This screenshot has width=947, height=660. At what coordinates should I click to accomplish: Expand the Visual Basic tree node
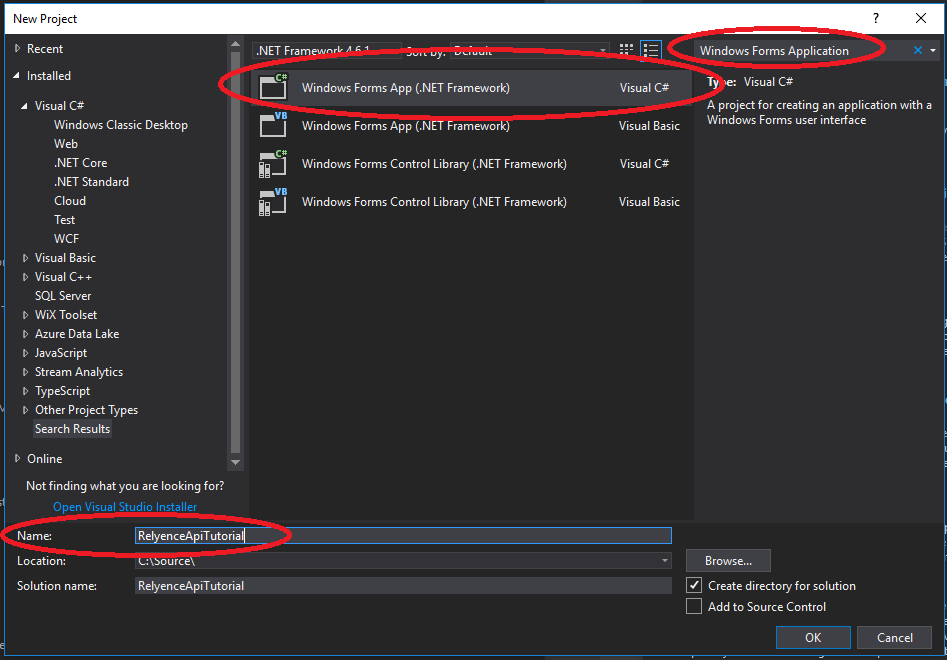pyautogui.click(x=26, y=258)
